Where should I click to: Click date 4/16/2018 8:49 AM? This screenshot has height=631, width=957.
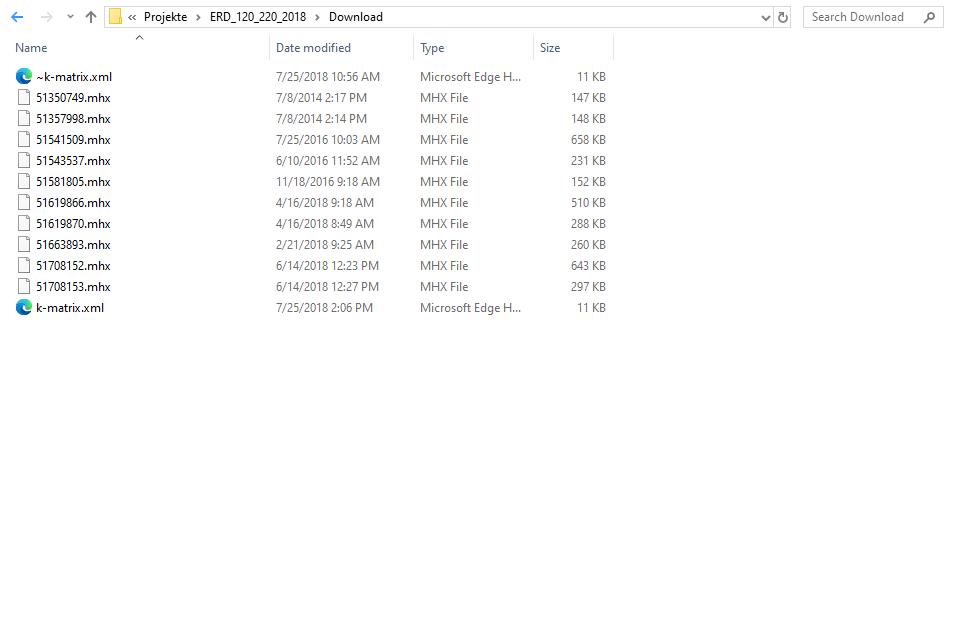pyautogui.click(x=325, y=224)
